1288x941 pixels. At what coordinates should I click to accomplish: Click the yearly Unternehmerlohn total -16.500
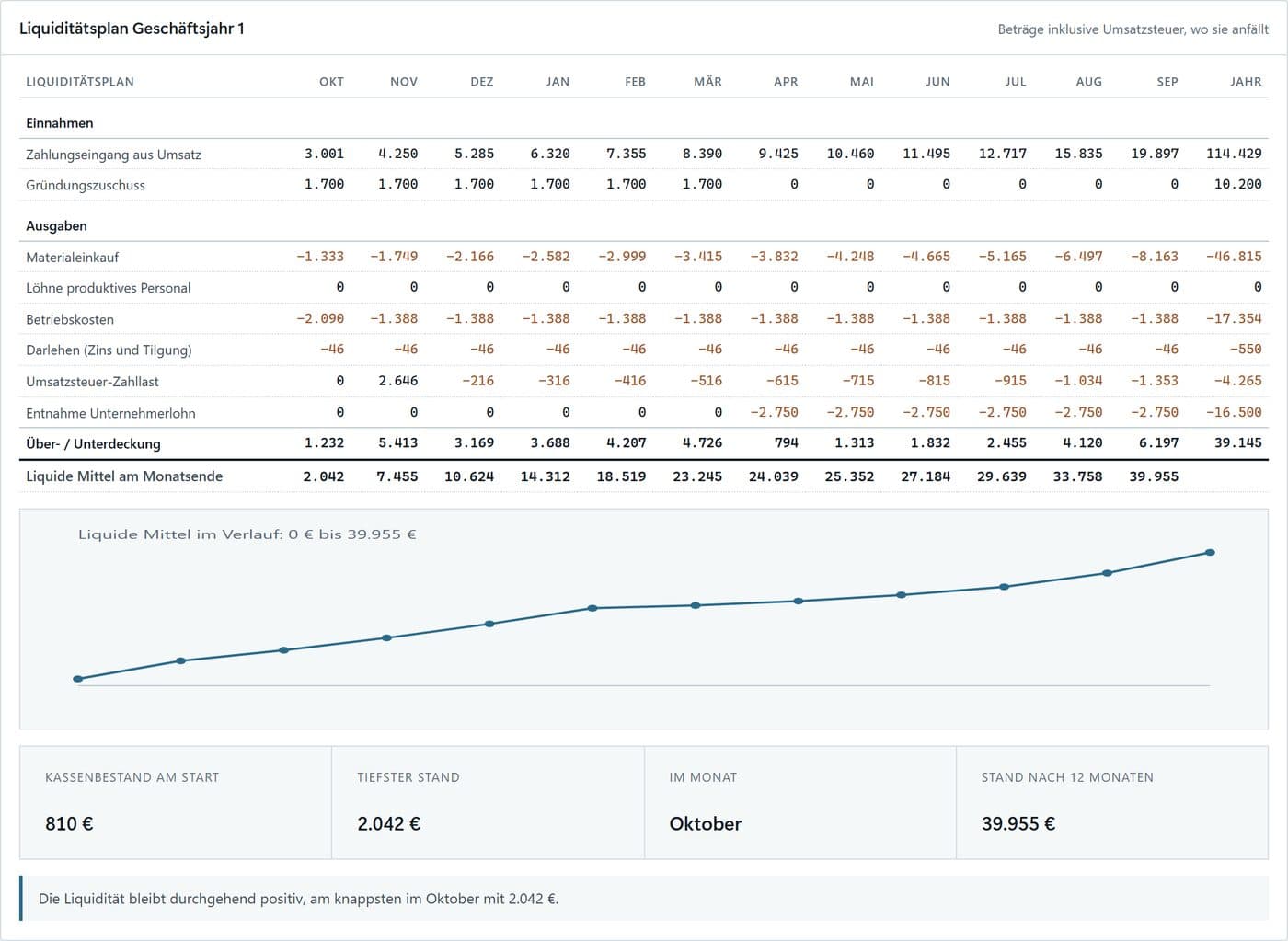coord(1234,412)
